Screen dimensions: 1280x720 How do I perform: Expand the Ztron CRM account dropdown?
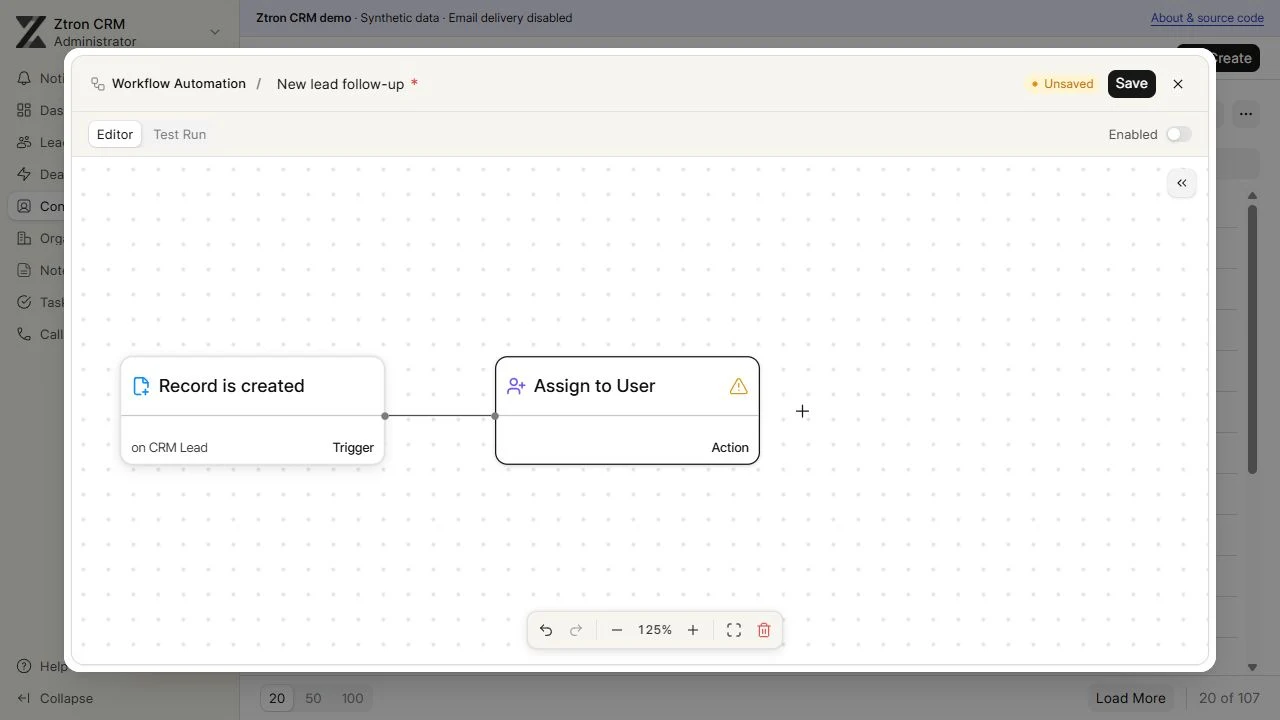214,32
